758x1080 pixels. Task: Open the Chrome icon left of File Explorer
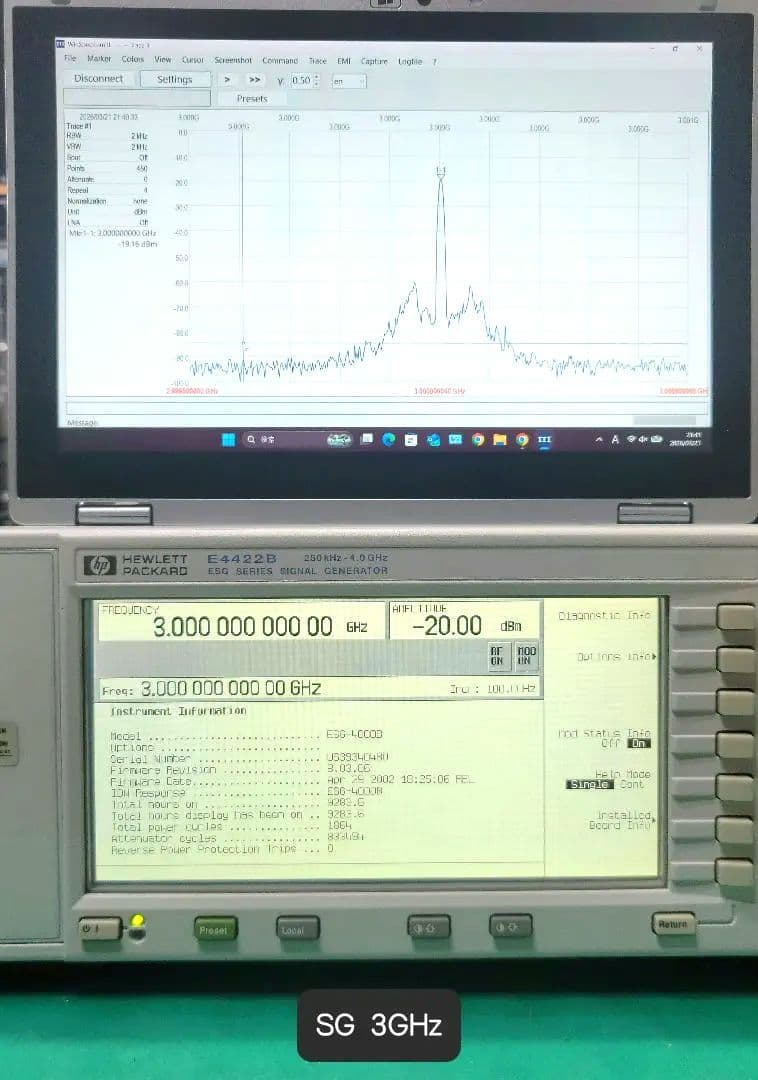point(478,439)
